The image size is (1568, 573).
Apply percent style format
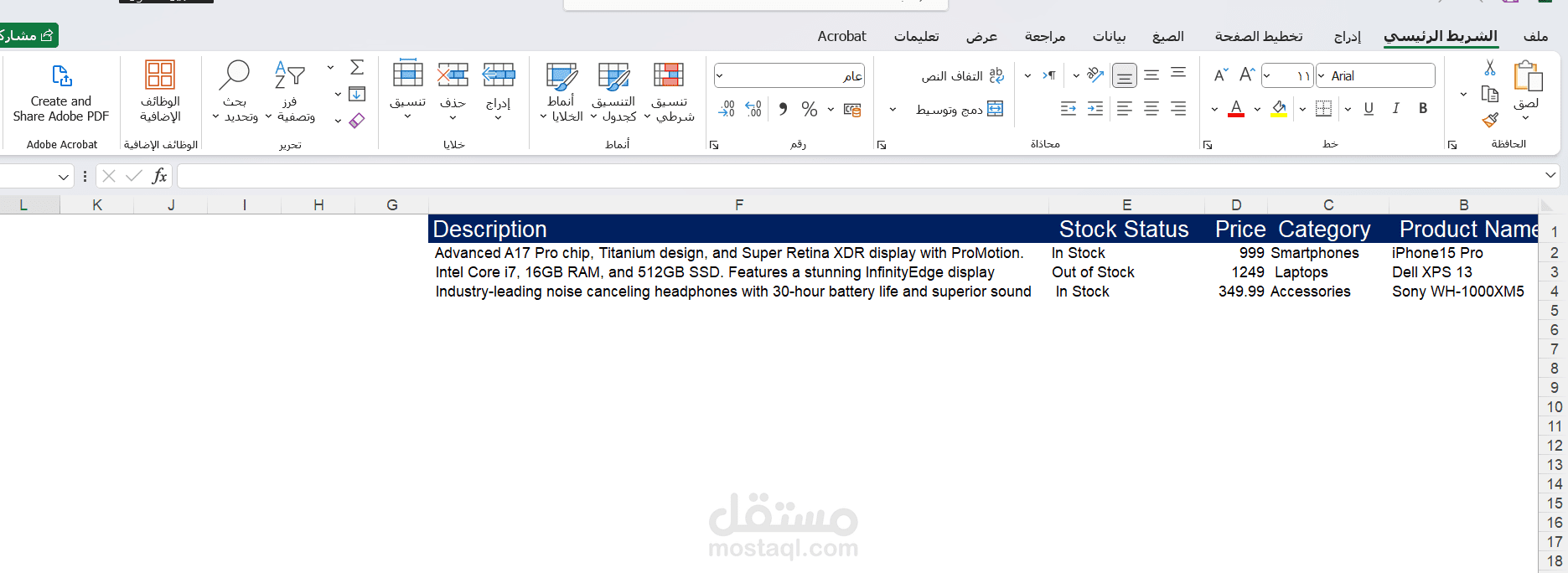(x=810, y=109)
